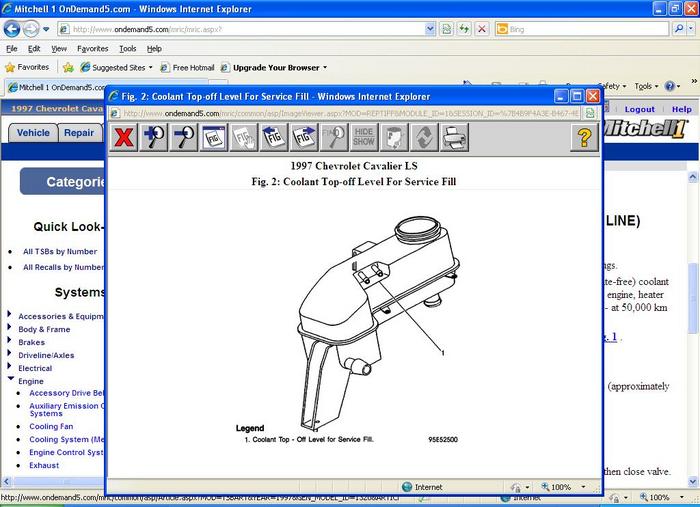Open the Find magnifier tool
The width and height of the screenshot is (700, 507).
pos(333,137)
